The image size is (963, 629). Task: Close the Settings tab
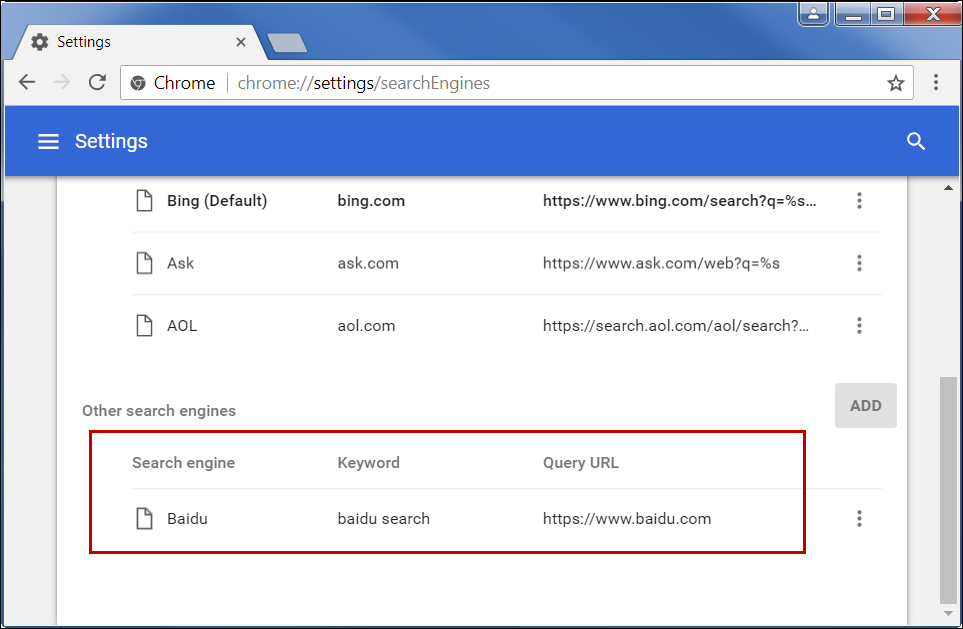click(x=241, y=42)
